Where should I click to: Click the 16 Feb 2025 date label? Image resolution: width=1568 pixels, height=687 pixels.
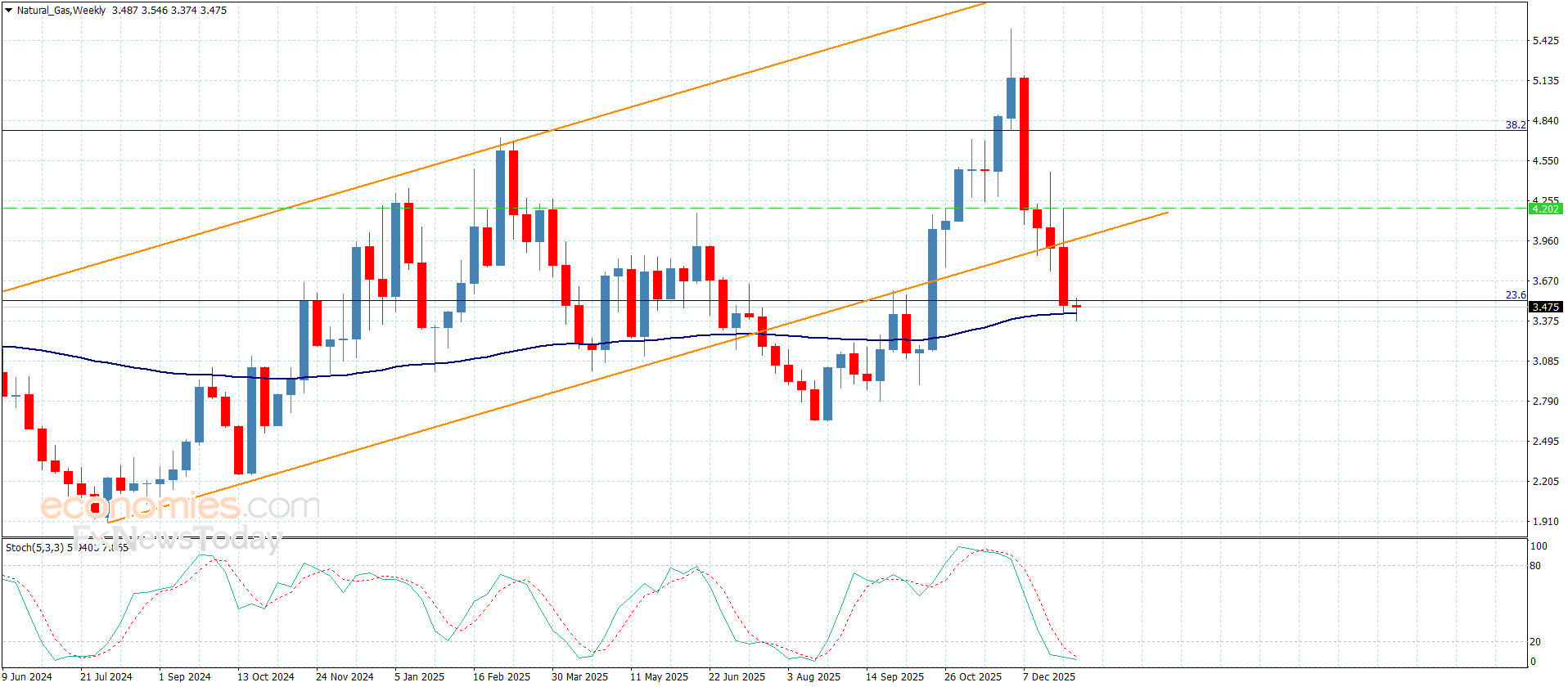[x=502, y=676]
